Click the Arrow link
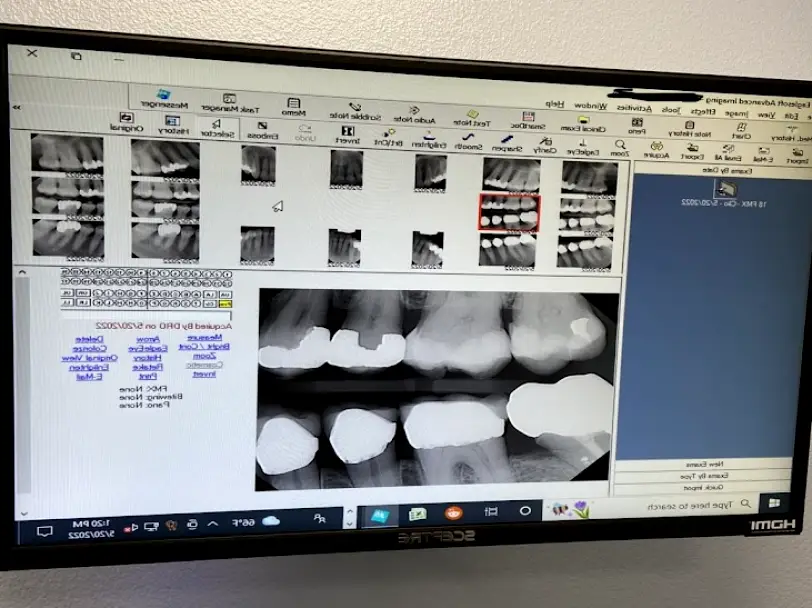Image resolution: width=812 pixels, height=608 pixels. pos(148,340)
